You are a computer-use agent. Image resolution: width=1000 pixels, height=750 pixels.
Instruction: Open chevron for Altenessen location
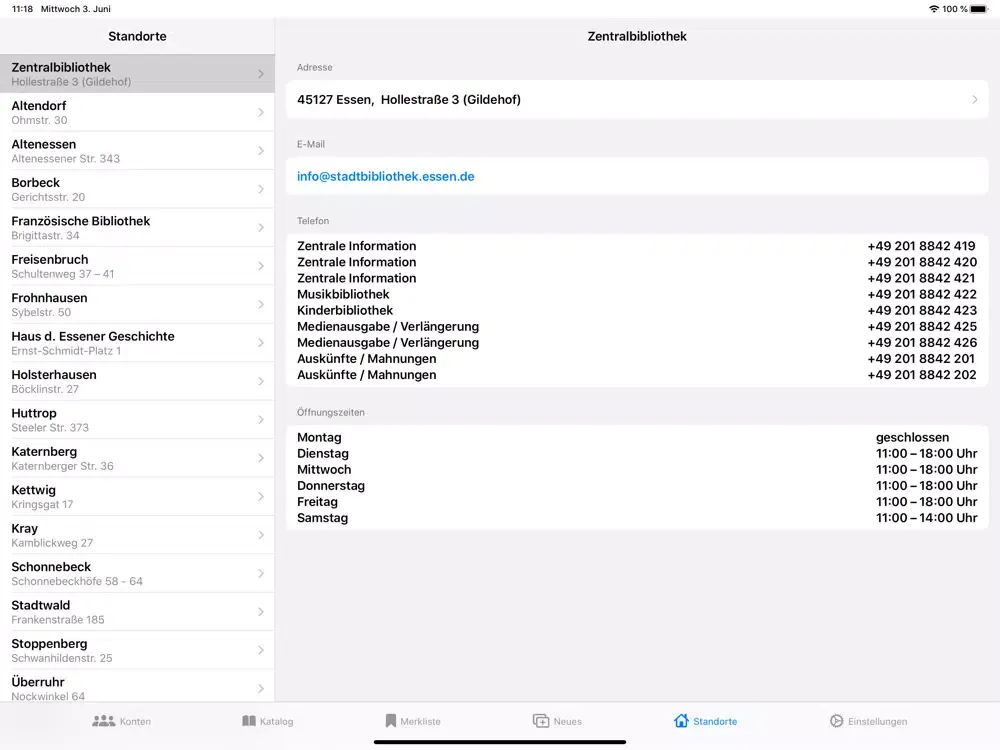point(261,151)
